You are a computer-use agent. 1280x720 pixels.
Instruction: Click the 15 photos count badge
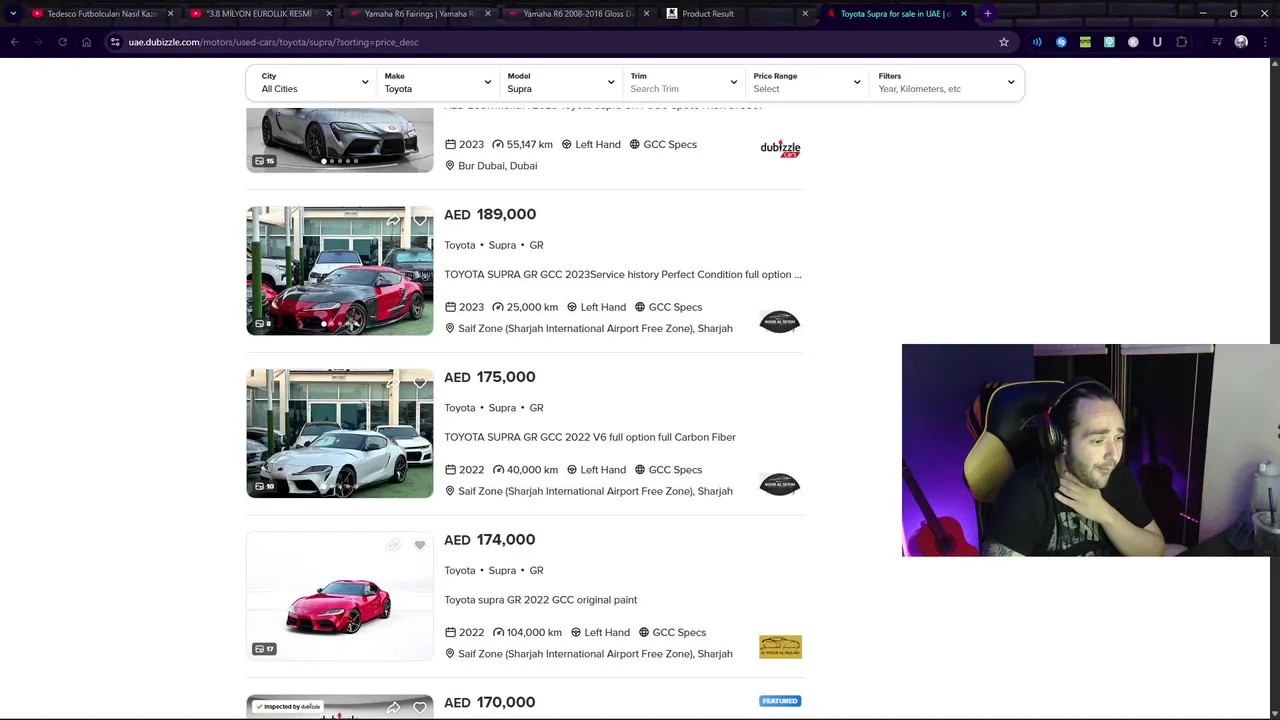[x=265, y=161]
